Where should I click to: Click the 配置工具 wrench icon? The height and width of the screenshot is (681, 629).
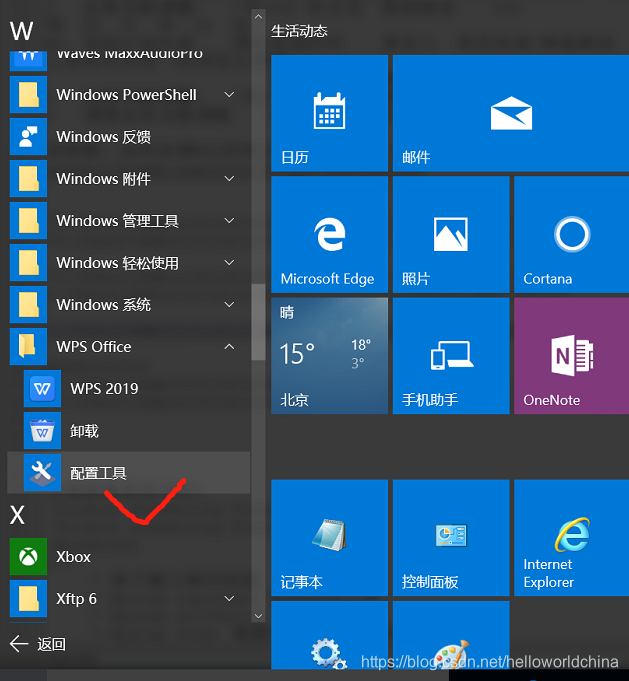tap(42, 473)
